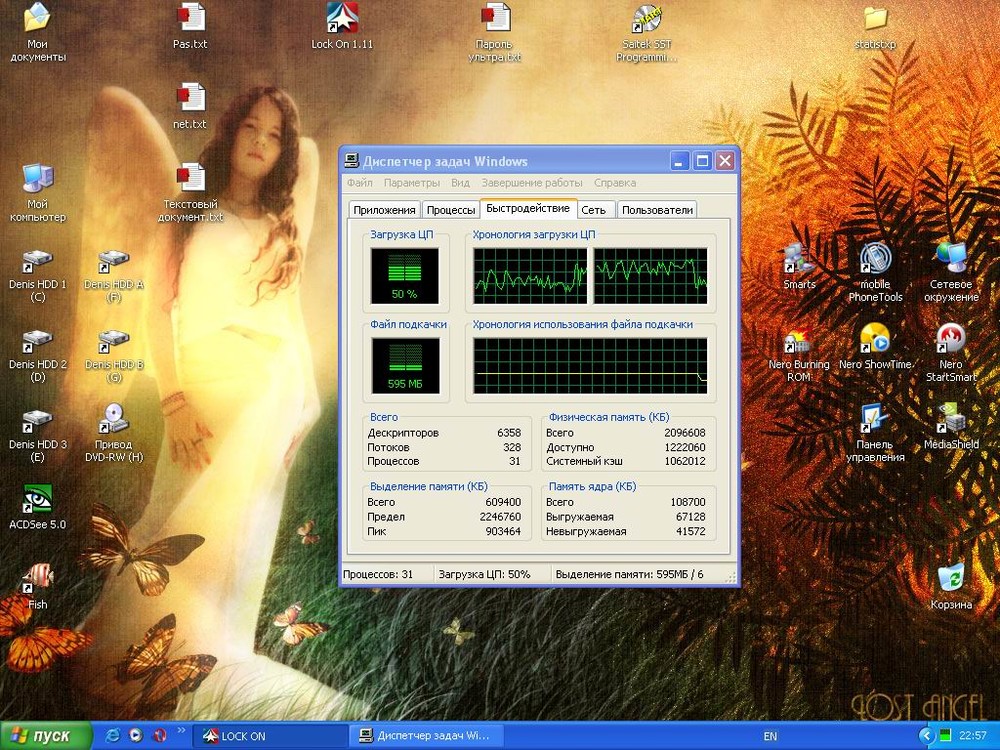
Task: Open the Lock On 1.11 desktop shortcut
Action: (x=341, y=19)
